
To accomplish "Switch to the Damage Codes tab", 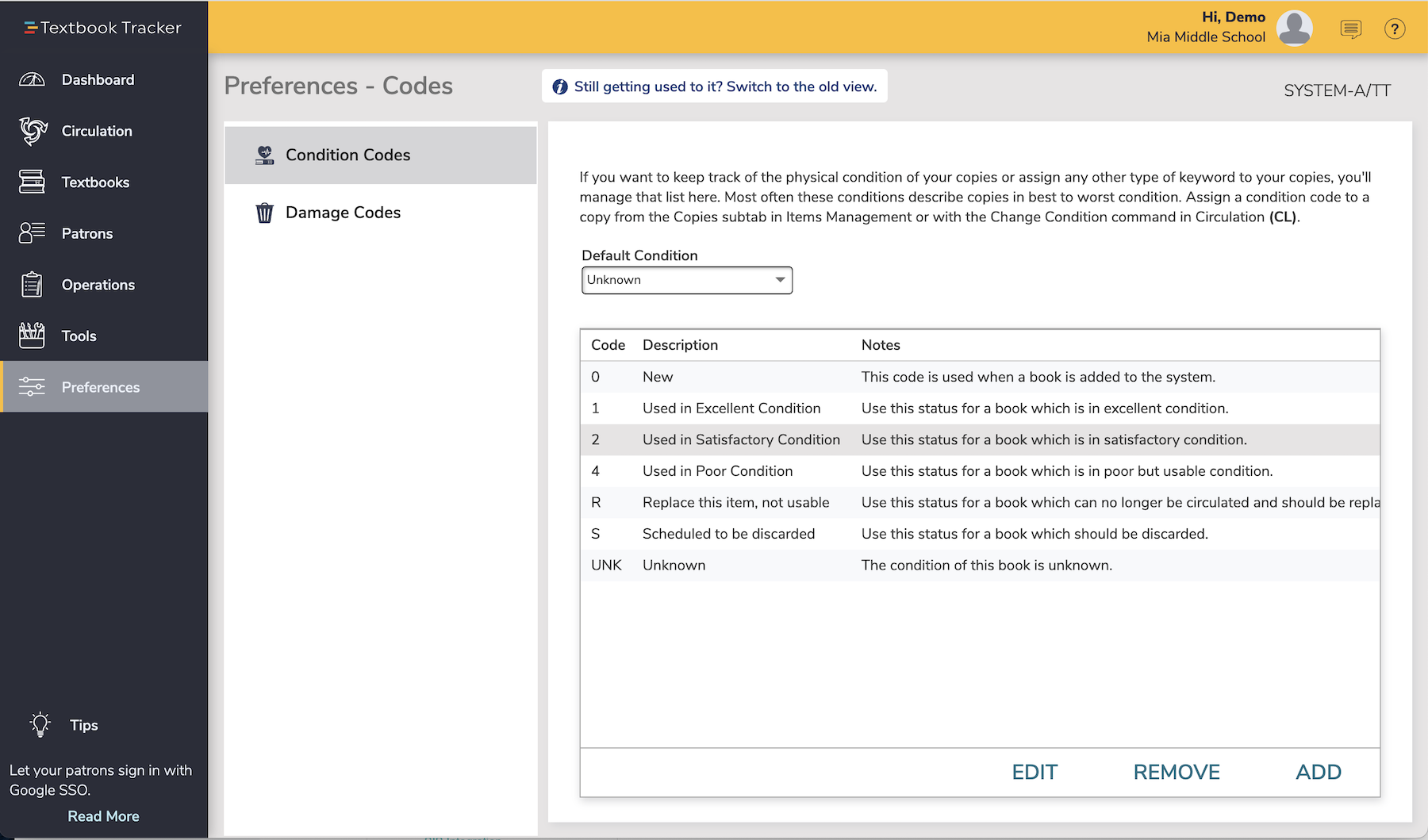I will point(381,213).
